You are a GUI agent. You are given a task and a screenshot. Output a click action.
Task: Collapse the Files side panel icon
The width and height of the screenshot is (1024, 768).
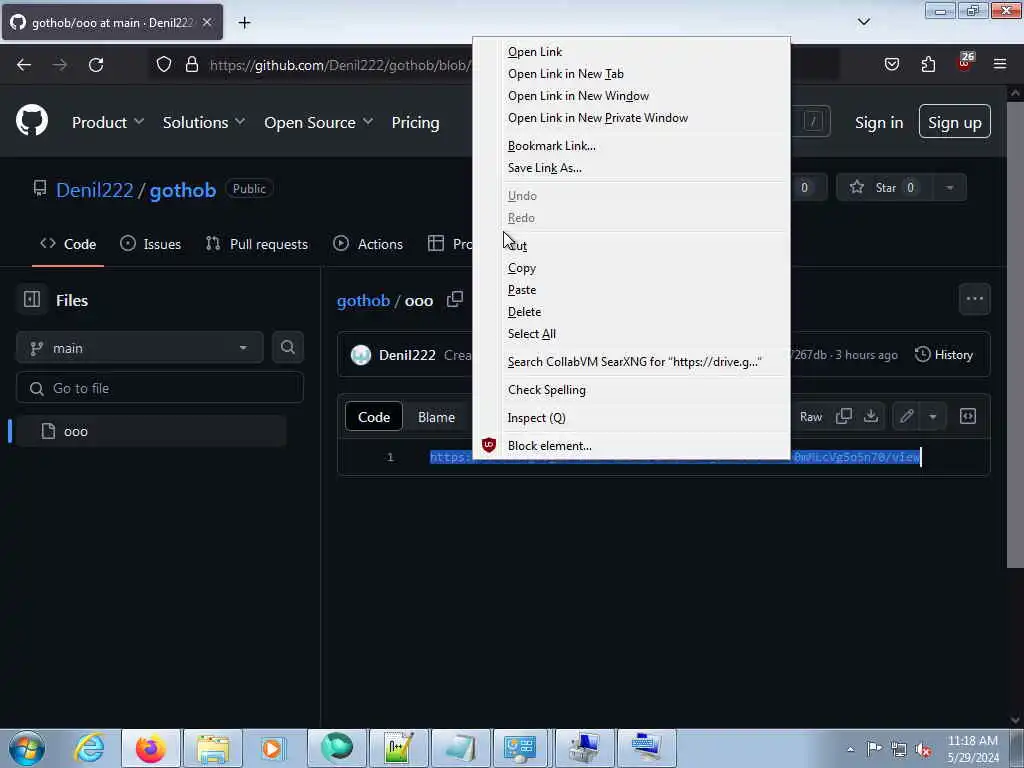(x=31, y=299)
